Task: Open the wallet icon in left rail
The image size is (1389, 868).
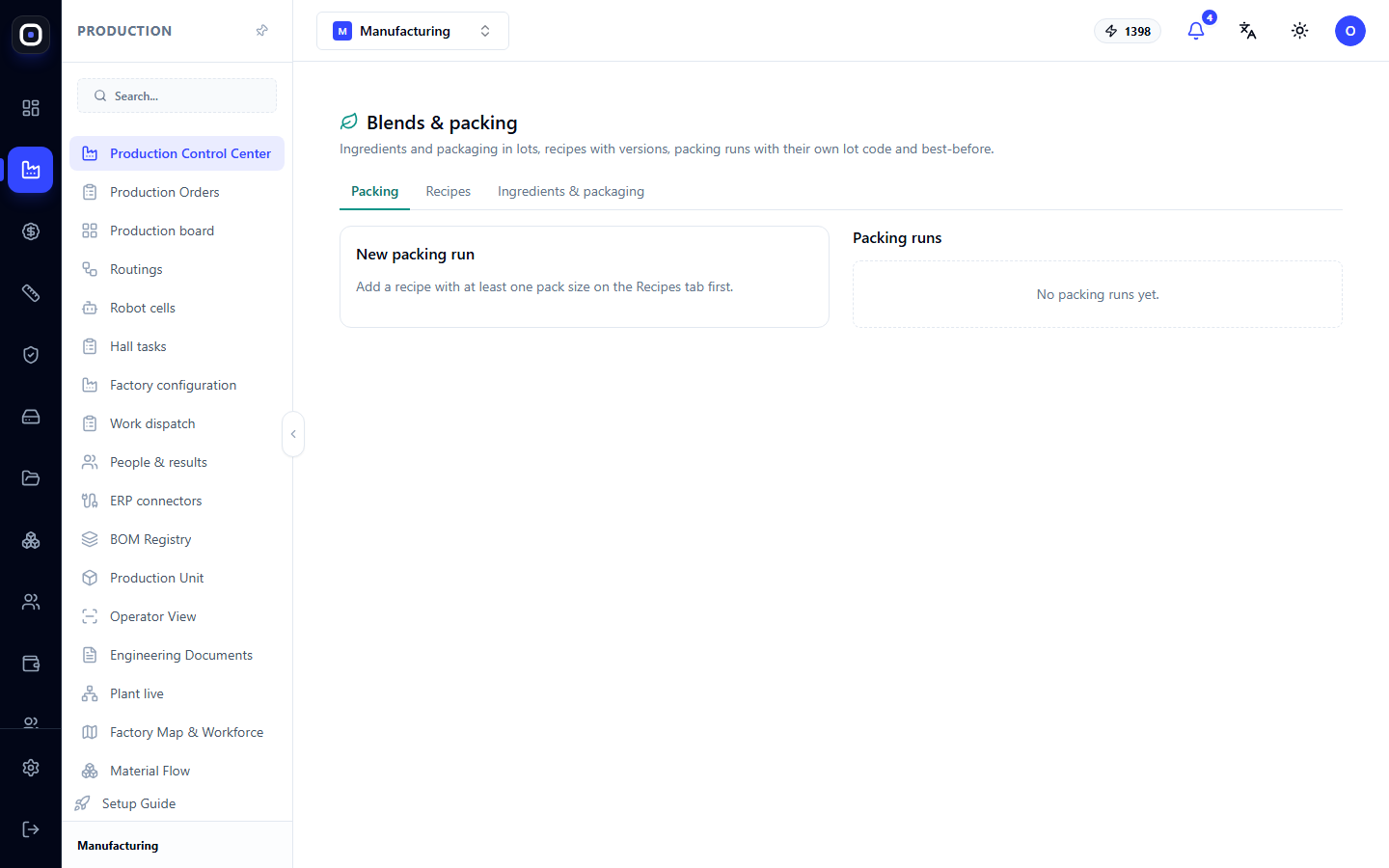Action: tap(31, 664)
